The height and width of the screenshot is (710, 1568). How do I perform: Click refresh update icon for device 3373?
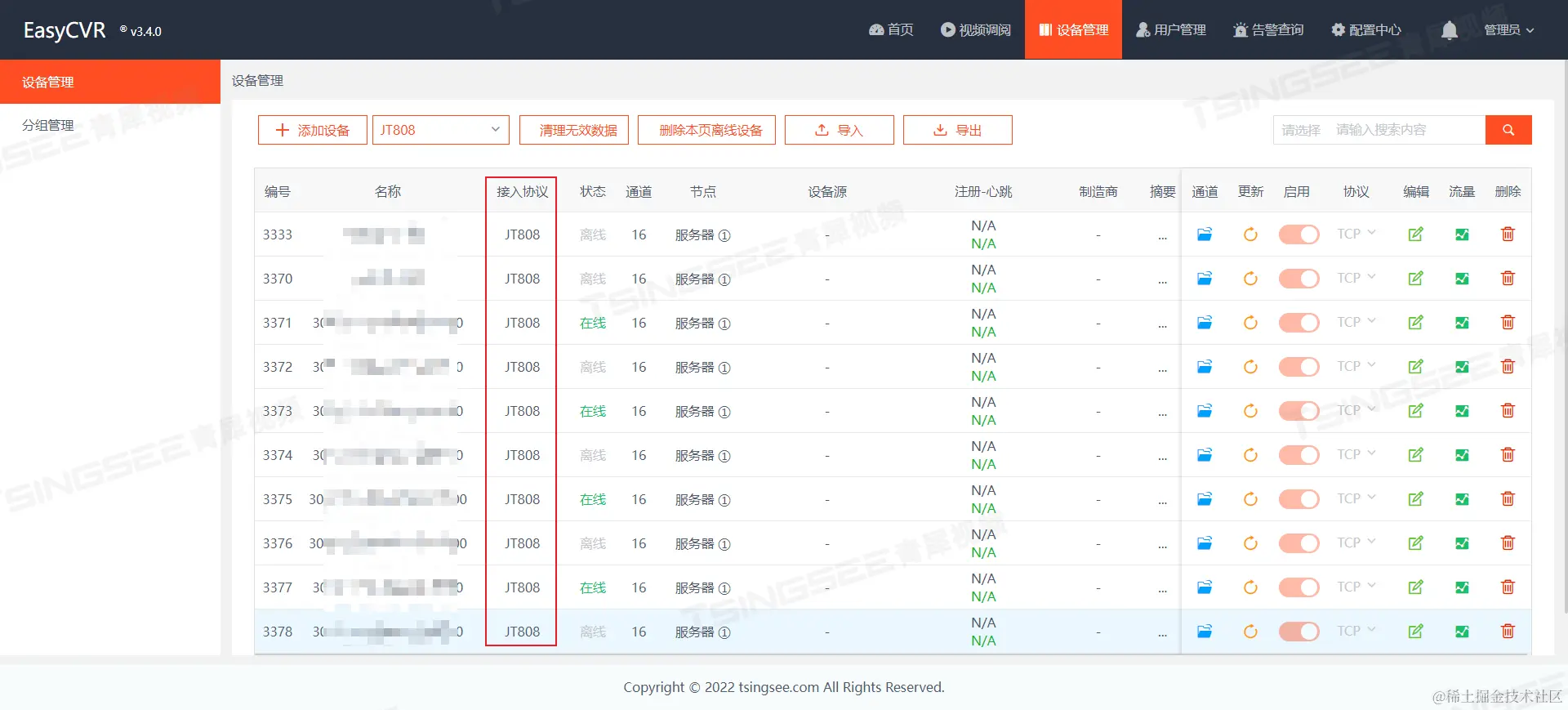pyautogui.click(x=1250, y=411)
